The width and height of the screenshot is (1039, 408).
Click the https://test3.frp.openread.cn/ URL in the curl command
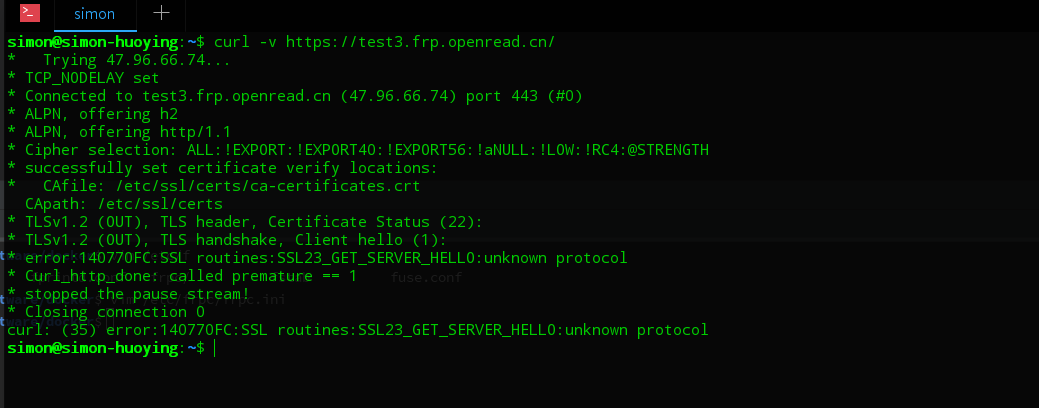pyautogui.click(x=420, y=42)
